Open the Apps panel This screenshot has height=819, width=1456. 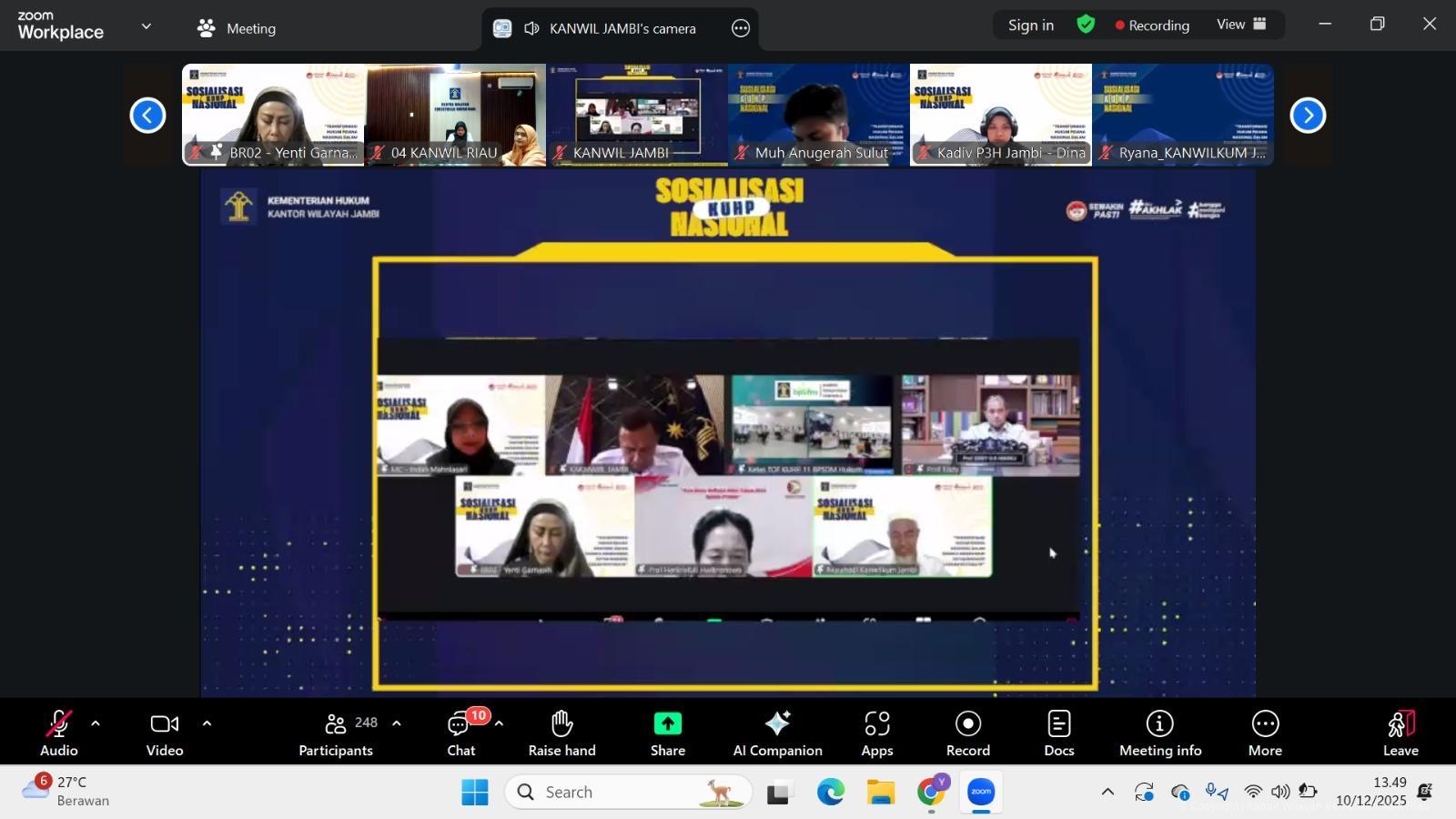point(876,733)
